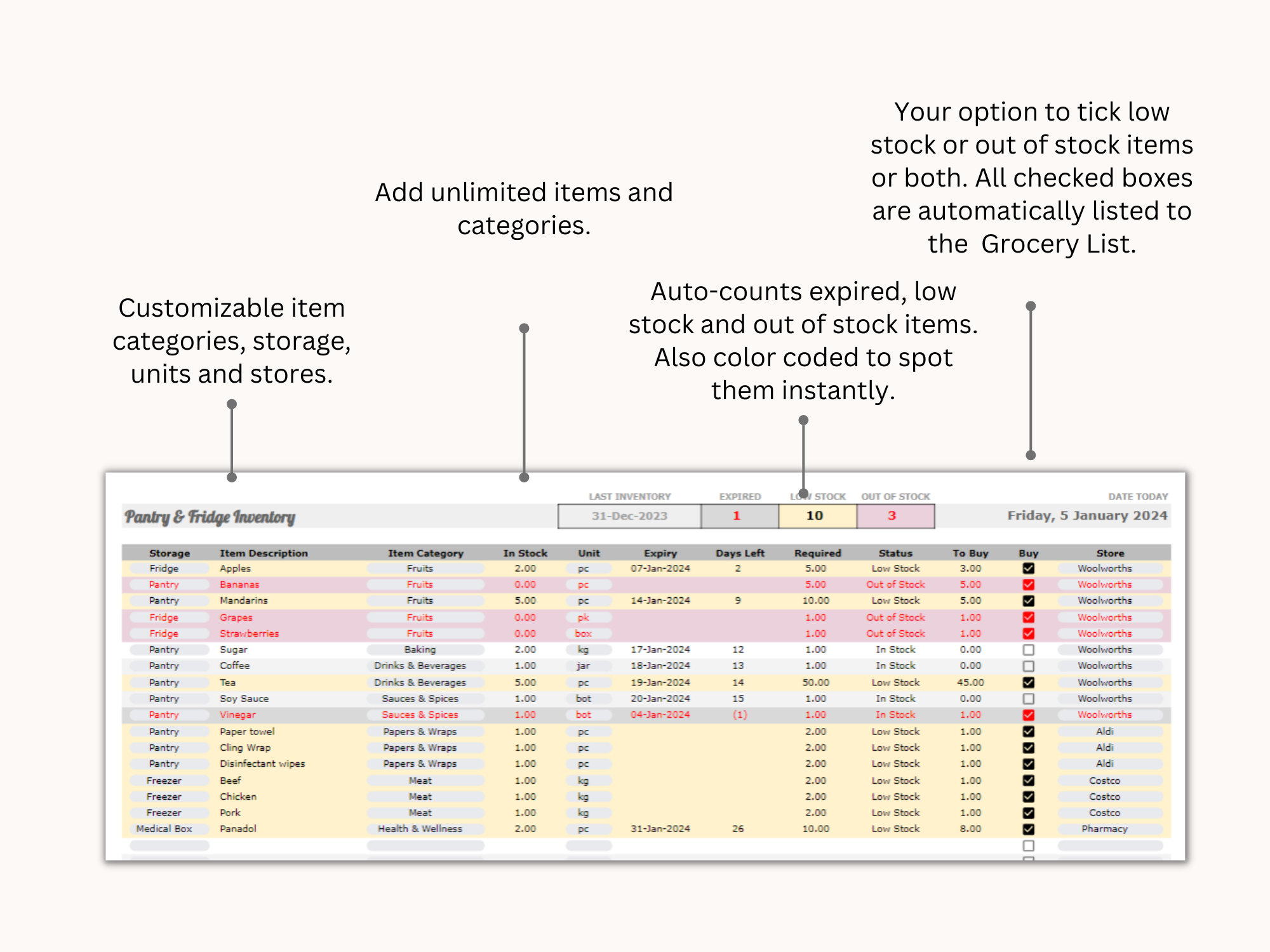Select the Expired count cell
The height and width of the screenshot is (952, 1270).
click(x=735, y=516)
